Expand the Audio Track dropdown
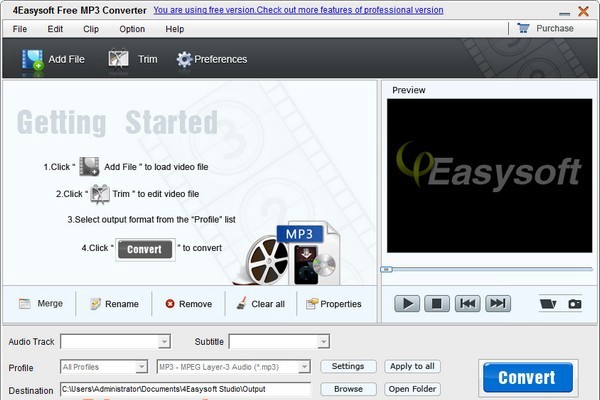Viewport: 600px width, 400px height. click(165, 341)
